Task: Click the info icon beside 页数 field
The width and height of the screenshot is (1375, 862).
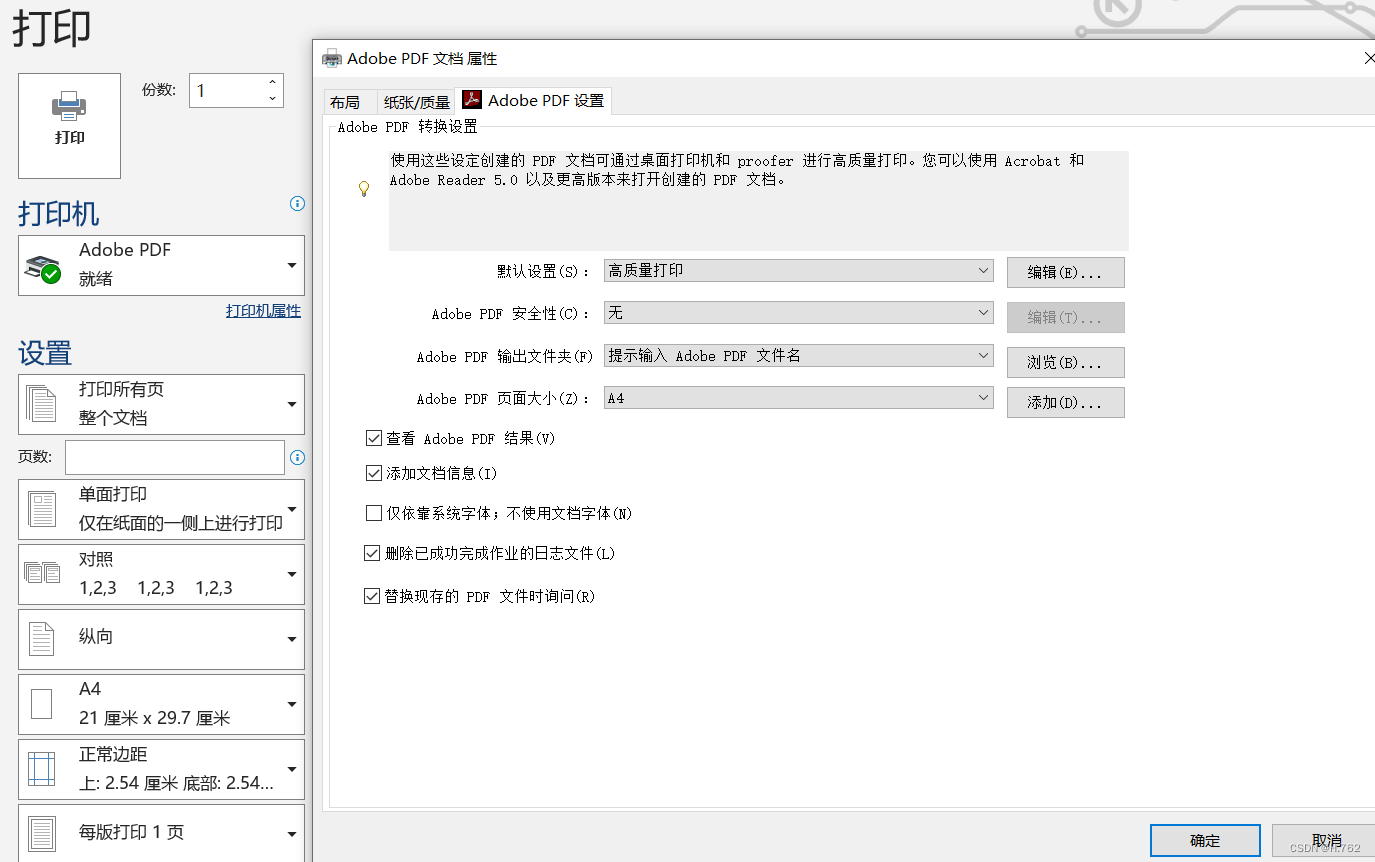Action: pos(297,458)
